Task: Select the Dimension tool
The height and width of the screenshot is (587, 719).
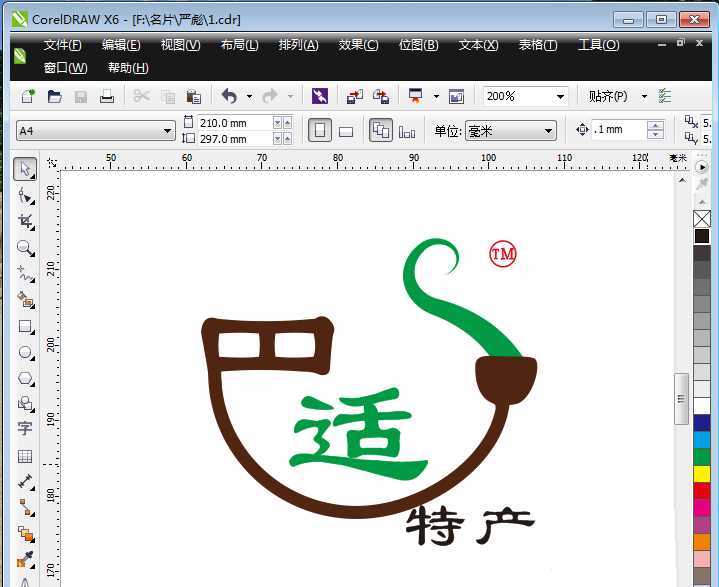Action: pos(25,482)
